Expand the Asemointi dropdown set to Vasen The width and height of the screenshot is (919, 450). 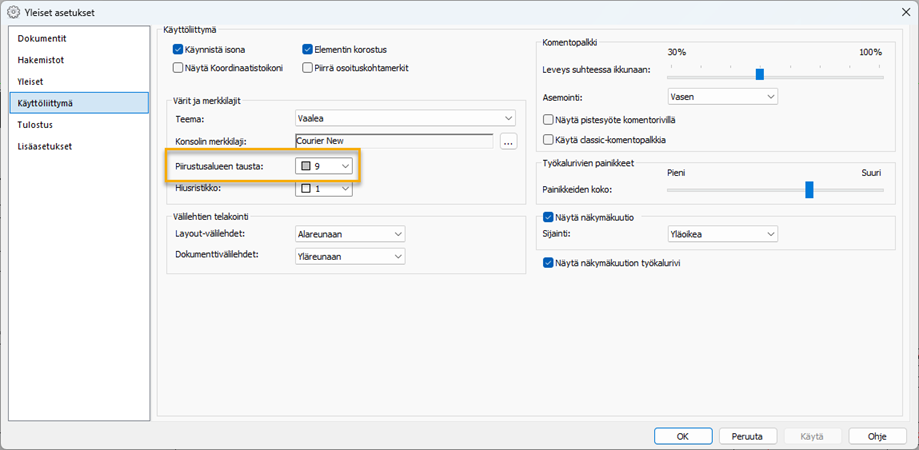tap(722, 97)
